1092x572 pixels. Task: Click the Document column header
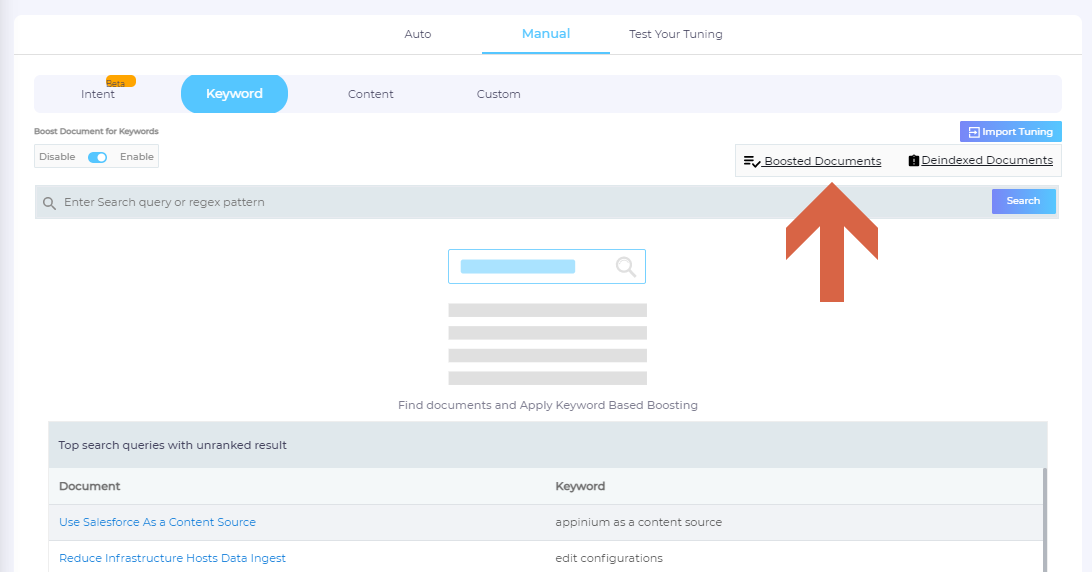coord(90,486)
